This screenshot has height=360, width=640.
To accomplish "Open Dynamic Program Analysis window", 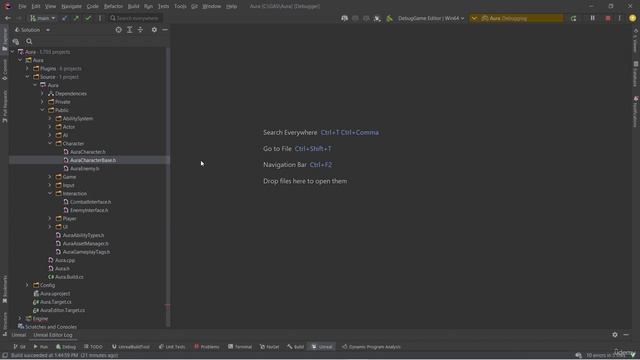I will 371,347.
